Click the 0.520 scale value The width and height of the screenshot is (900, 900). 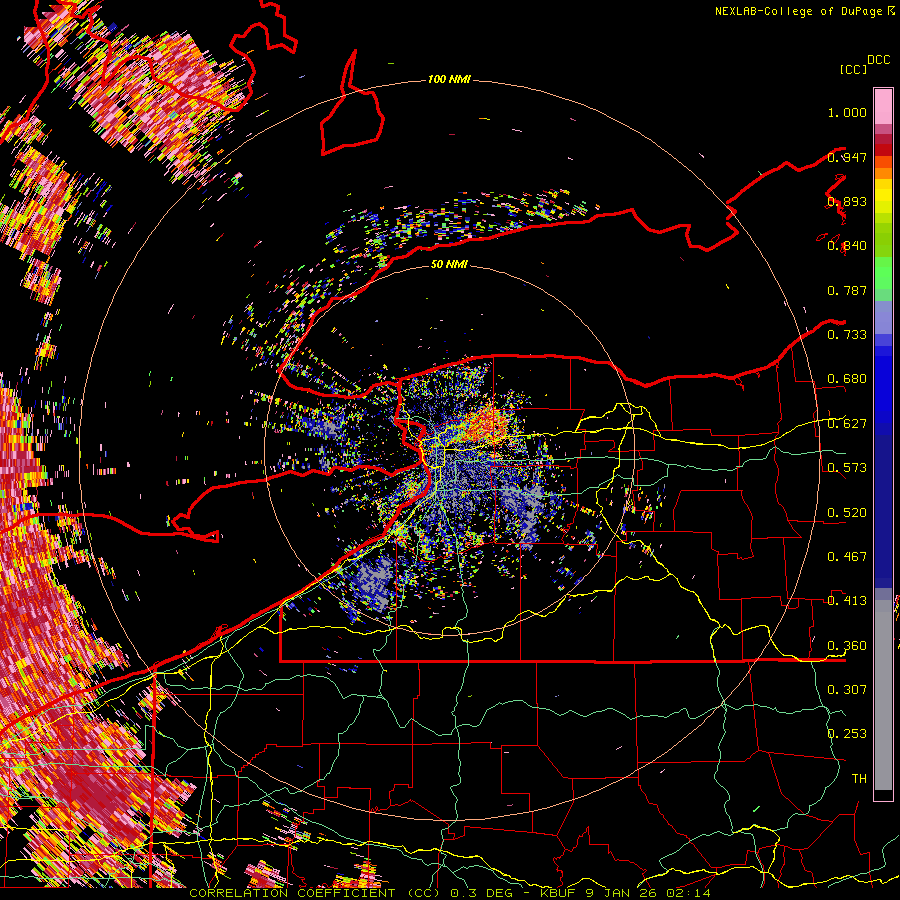coord(847,513)
